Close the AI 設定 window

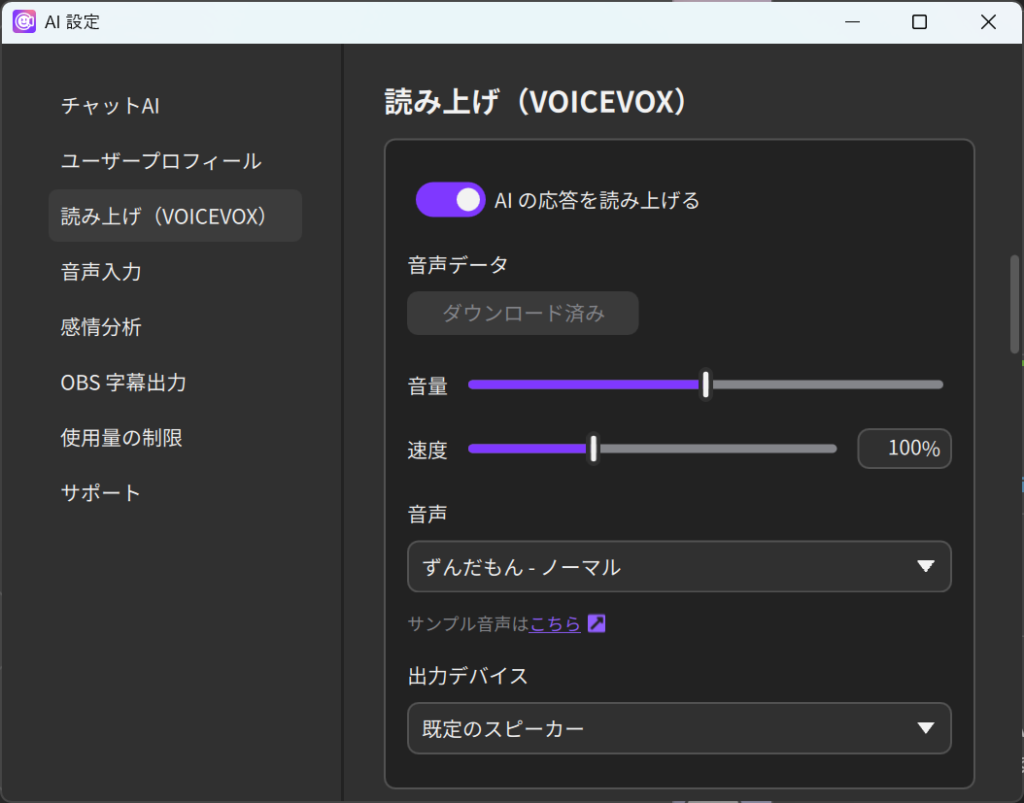pyautogui.click(x=988, y=22)
